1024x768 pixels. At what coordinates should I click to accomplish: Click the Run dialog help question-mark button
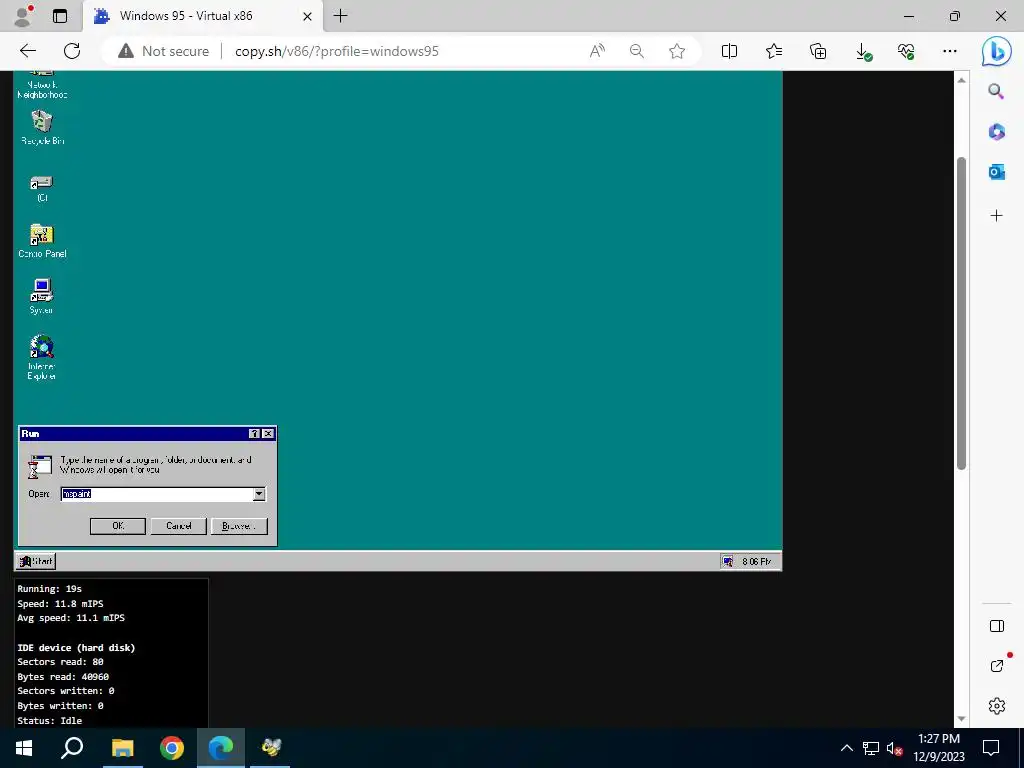255,434
